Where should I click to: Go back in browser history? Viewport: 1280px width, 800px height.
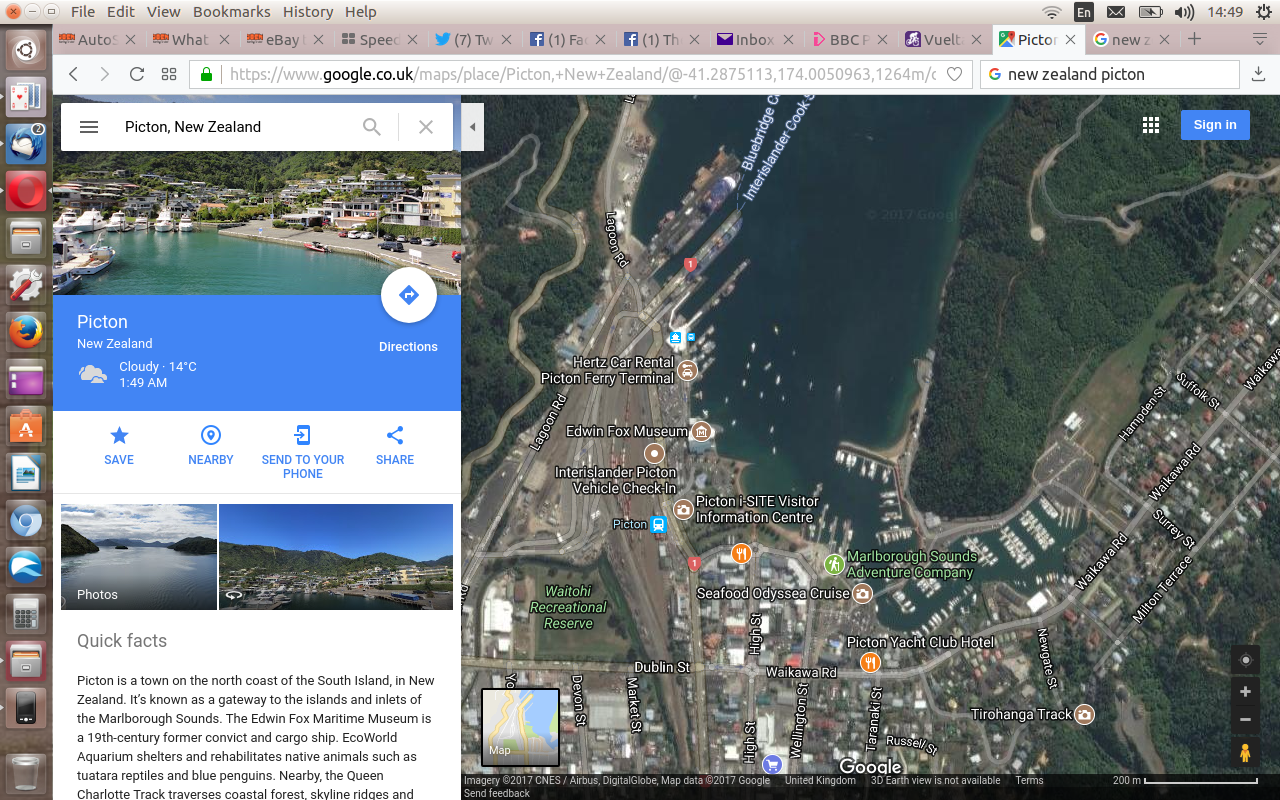[x=73, y=74]
